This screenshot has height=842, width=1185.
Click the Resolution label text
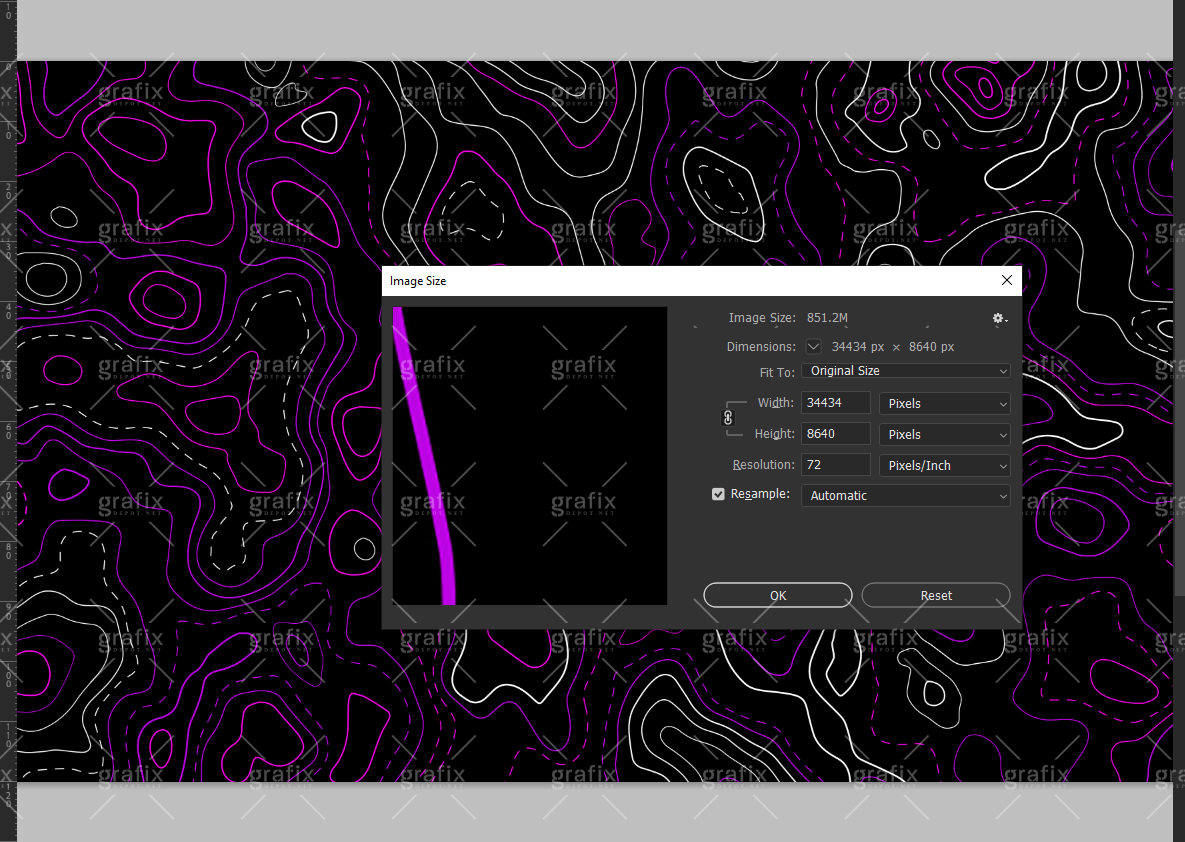pos(763,465)
